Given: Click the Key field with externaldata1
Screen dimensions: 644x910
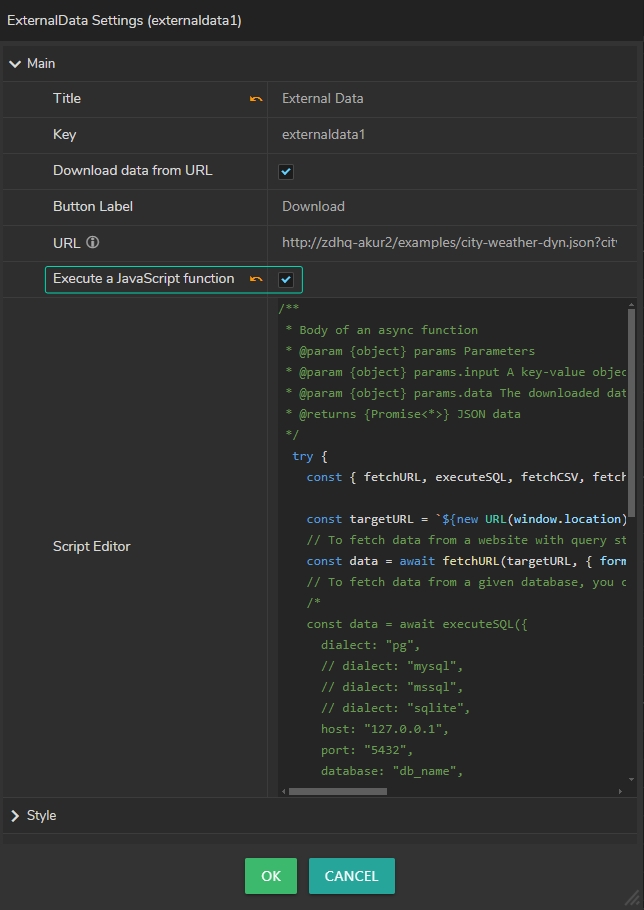Looking at the screenshot, I should tap(450, 135).
